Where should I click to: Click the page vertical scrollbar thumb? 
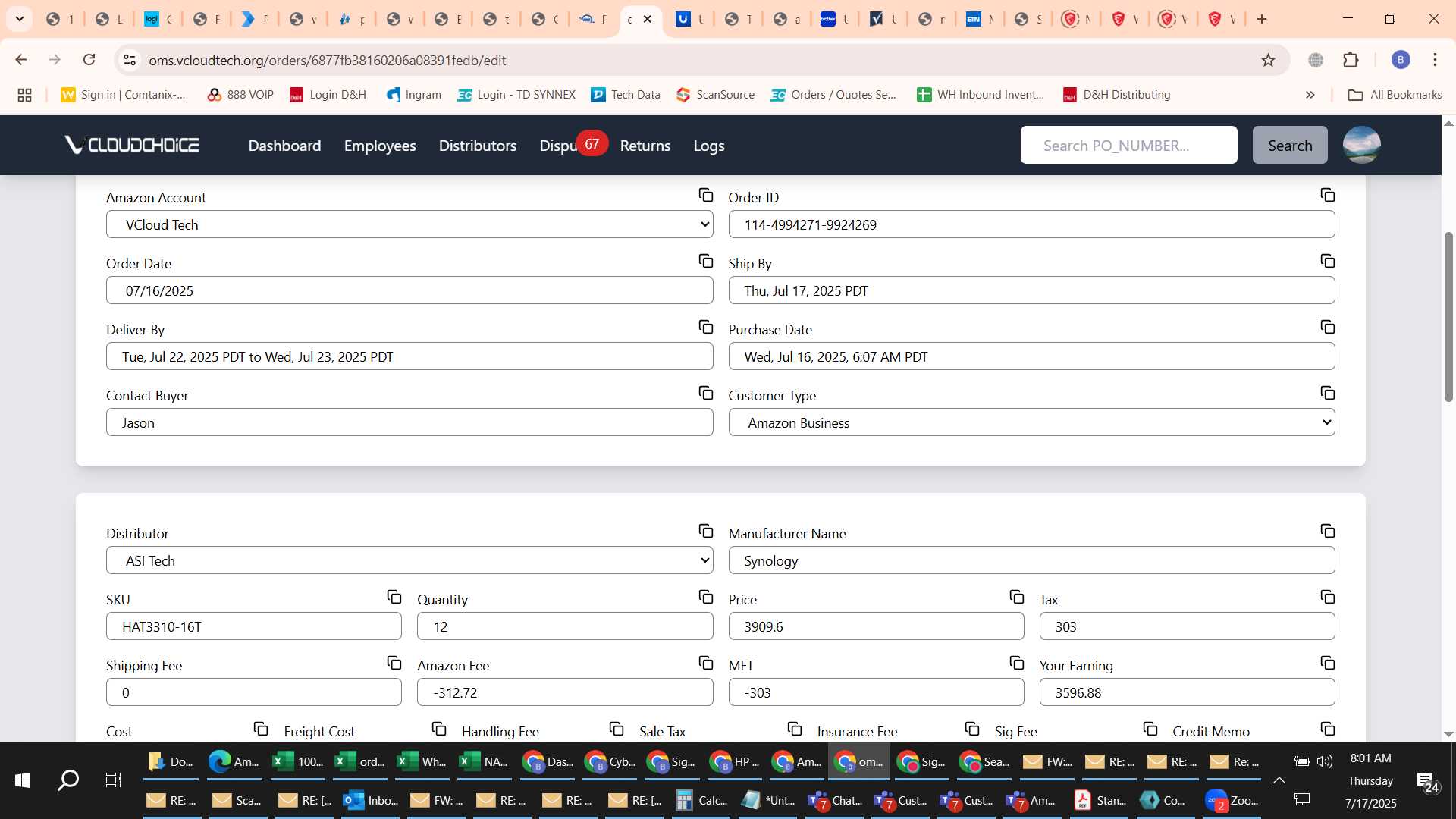pos(1448,316)
